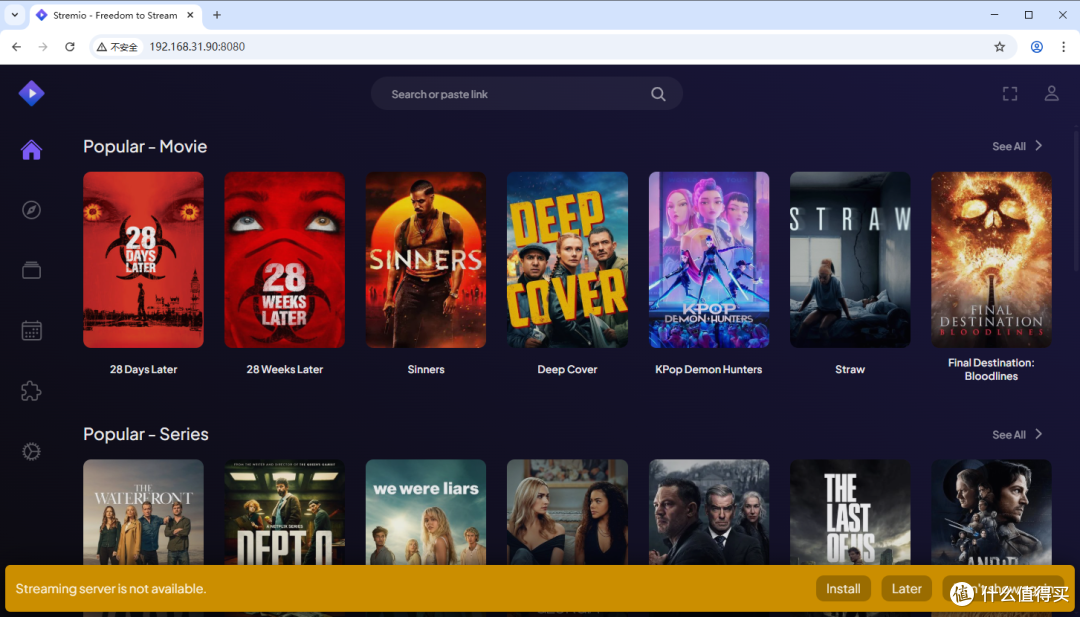This screenshot has width=1080, height=617.
Task: Select the Stremio - Freedom to Stream tab
Action: [x=116, y=15]
